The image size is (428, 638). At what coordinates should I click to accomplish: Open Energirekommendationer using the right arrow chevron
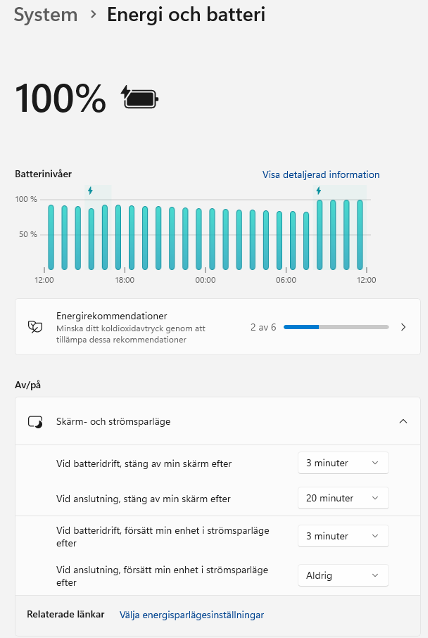tap(403, 327)
